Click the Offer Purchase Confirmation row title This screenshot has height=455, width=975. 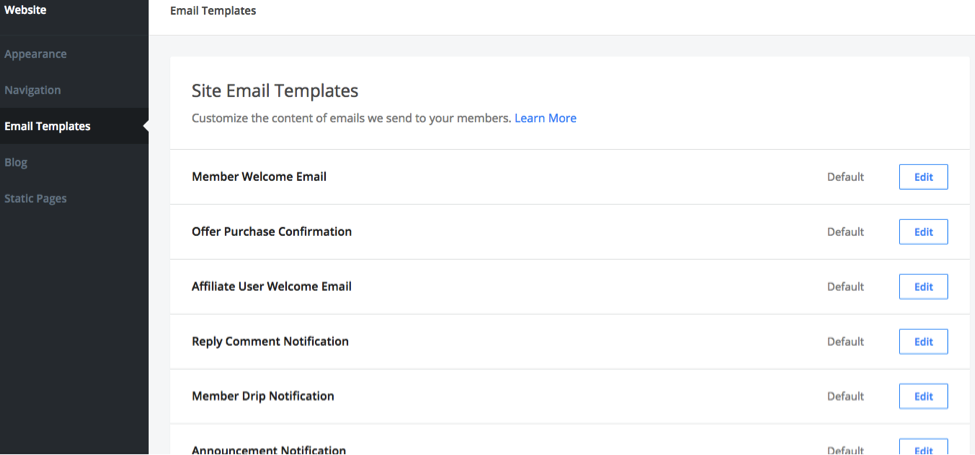click(x=272, y=232)
